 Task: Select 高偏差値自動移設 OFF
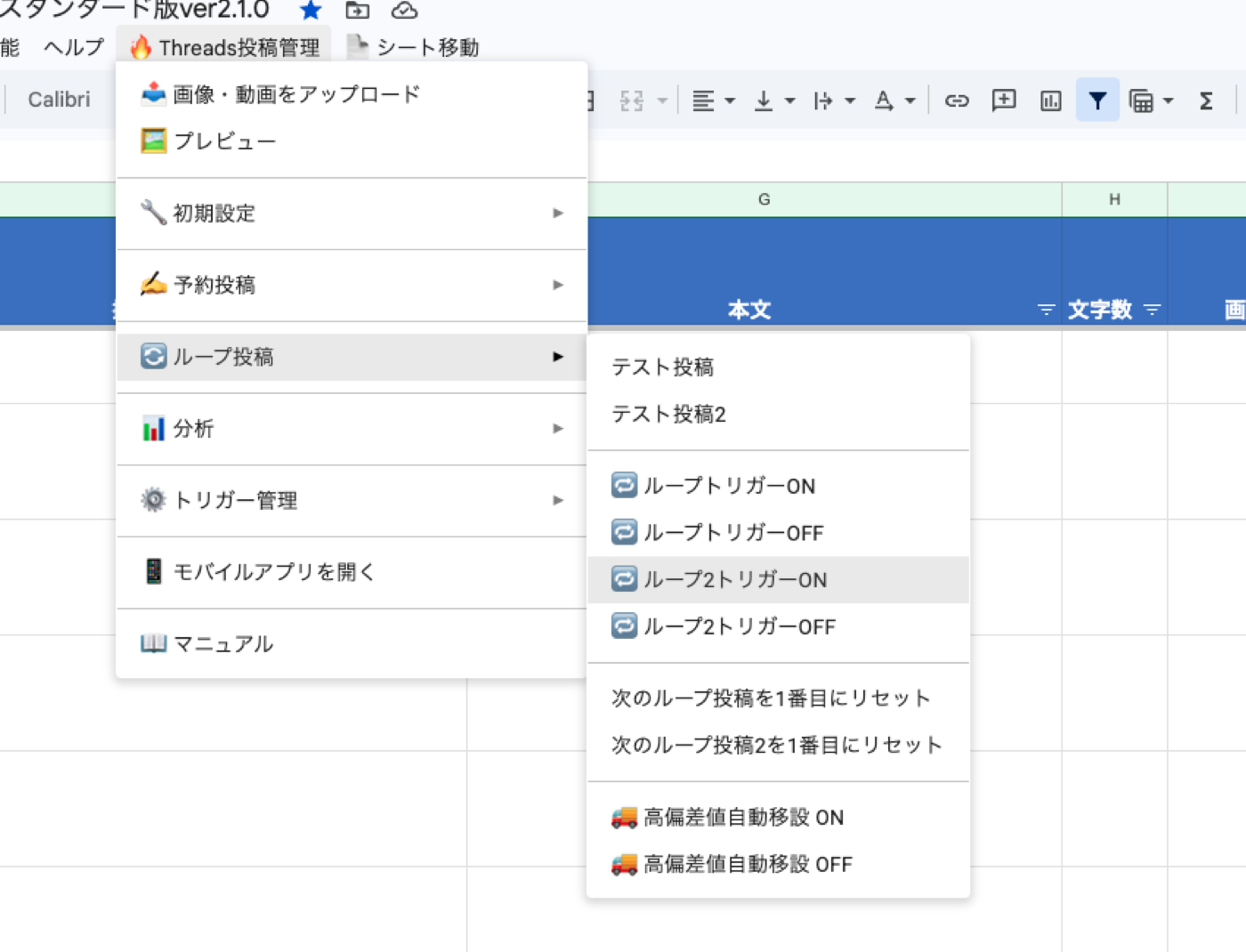779,865
